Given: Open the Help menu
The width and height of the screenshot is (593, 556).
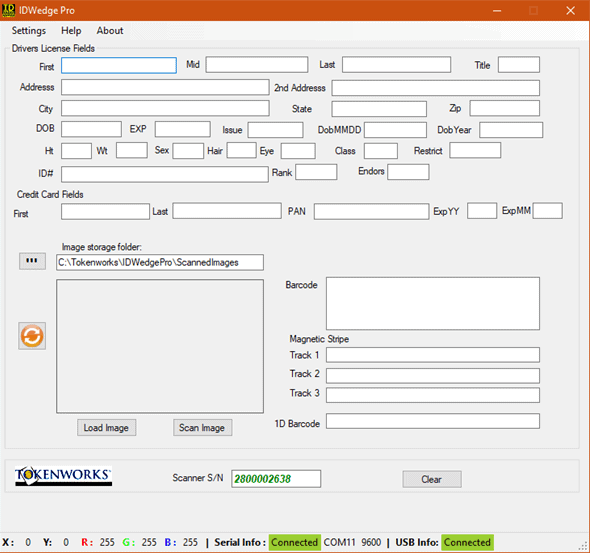Looking at the screenshot, I should pyautogui.click(x=71, y=31).
